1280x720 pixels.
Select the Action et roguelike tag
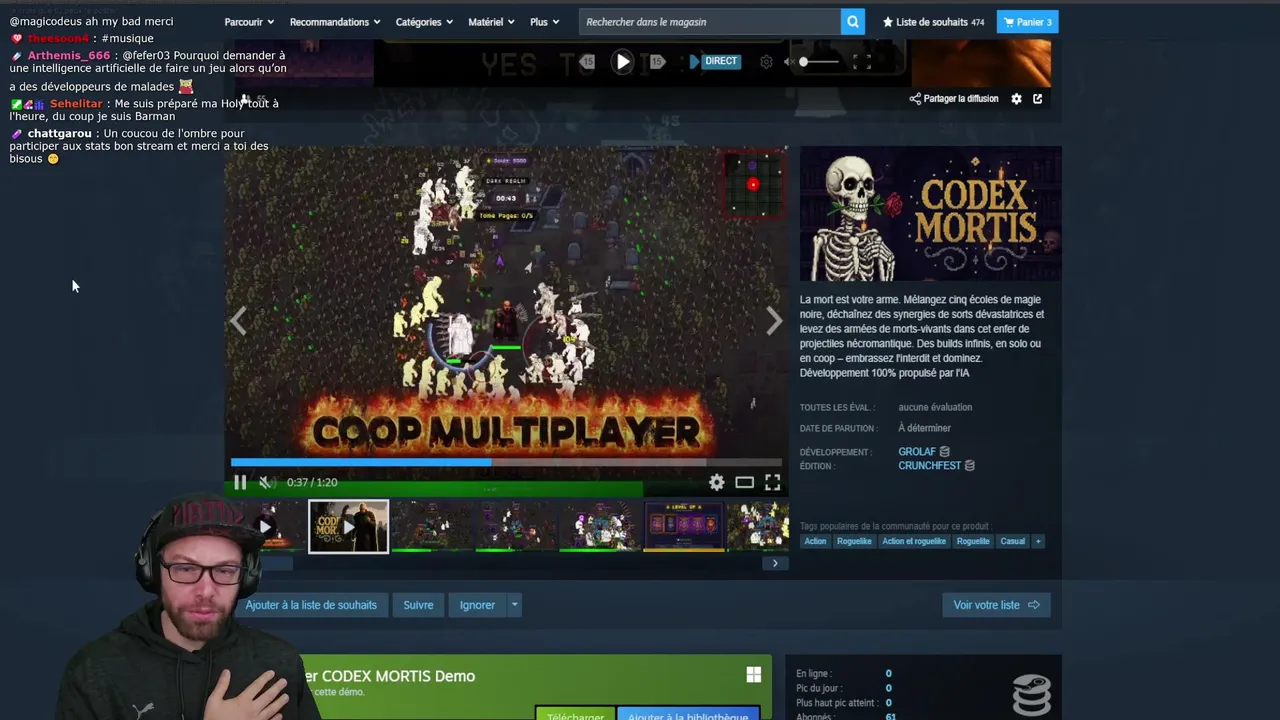(914, 541)
